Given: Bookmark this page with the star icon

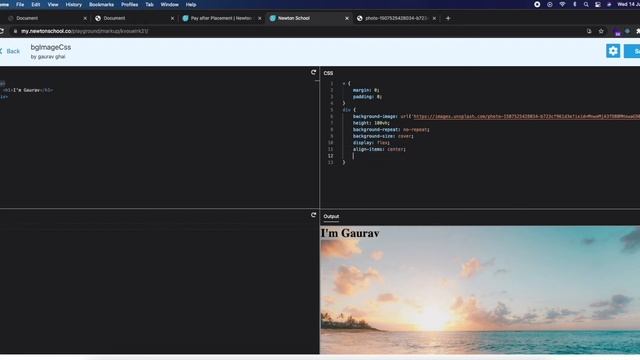Looking at the screenshot, I should [601, 31].
